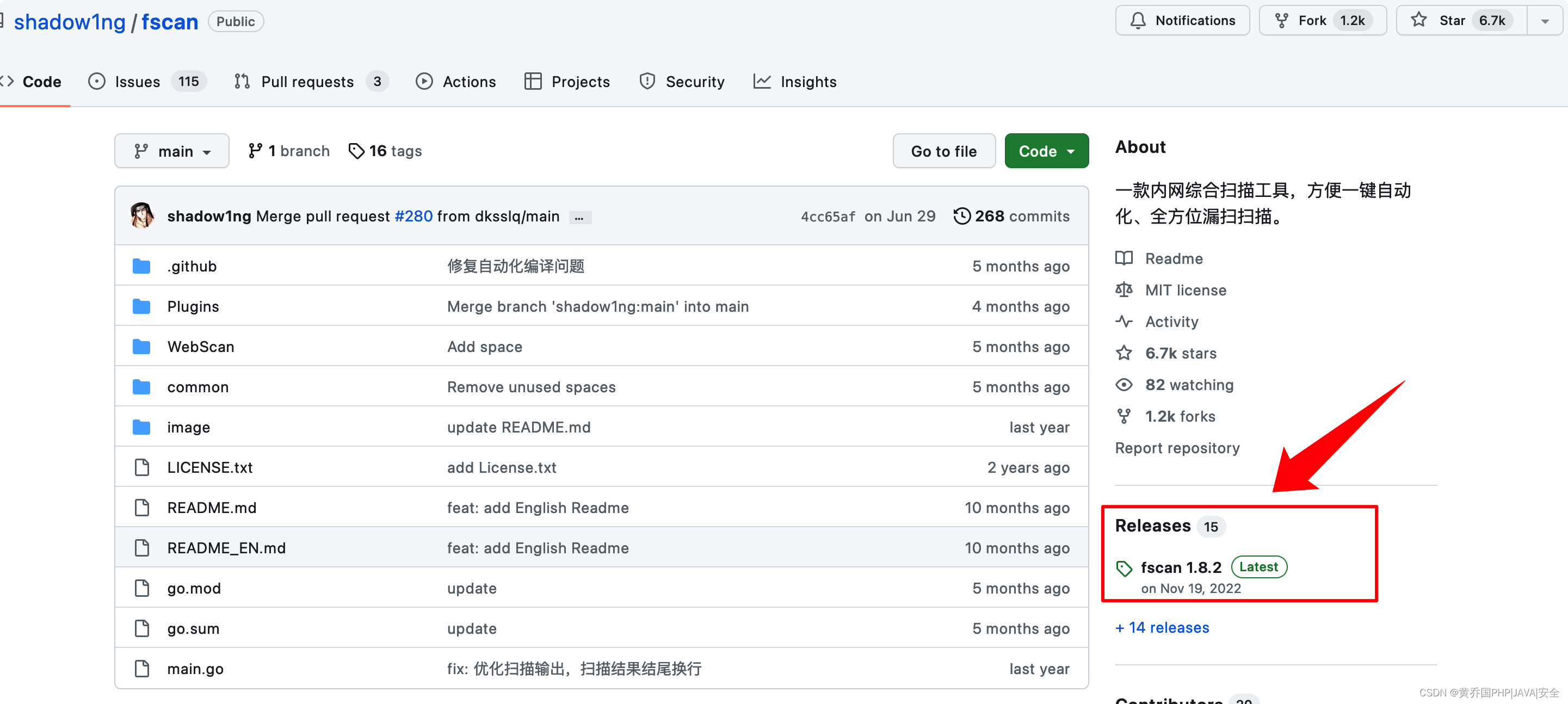This screenshot has width=1568, height=704.
Task: Click the WebScan folder icon
Action: pyautogui.click(x=141, y=347)
